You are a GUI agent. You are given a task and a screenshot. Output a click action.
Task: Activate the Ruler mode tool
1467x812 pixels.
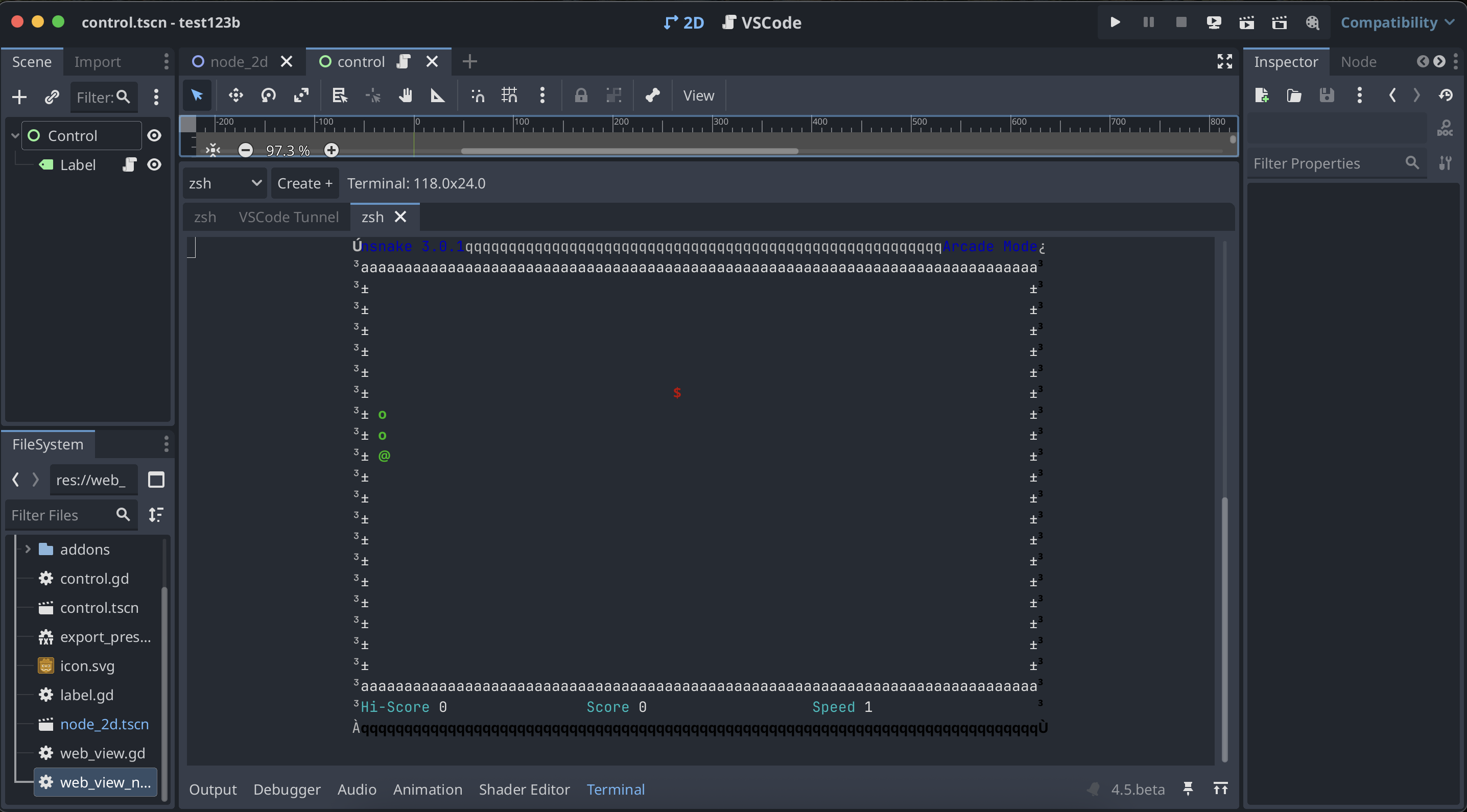pos(437,95)
